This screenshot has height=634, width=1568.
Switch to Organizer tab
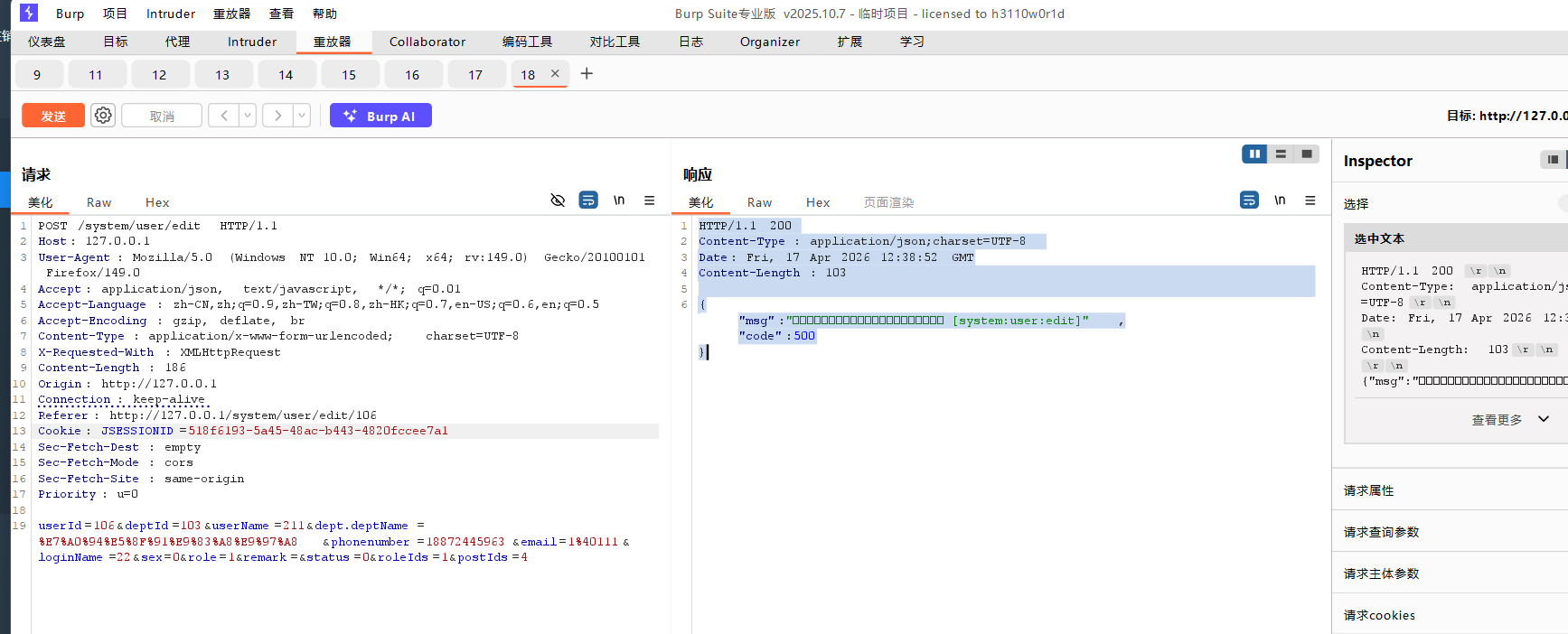[x=770, y=42]
